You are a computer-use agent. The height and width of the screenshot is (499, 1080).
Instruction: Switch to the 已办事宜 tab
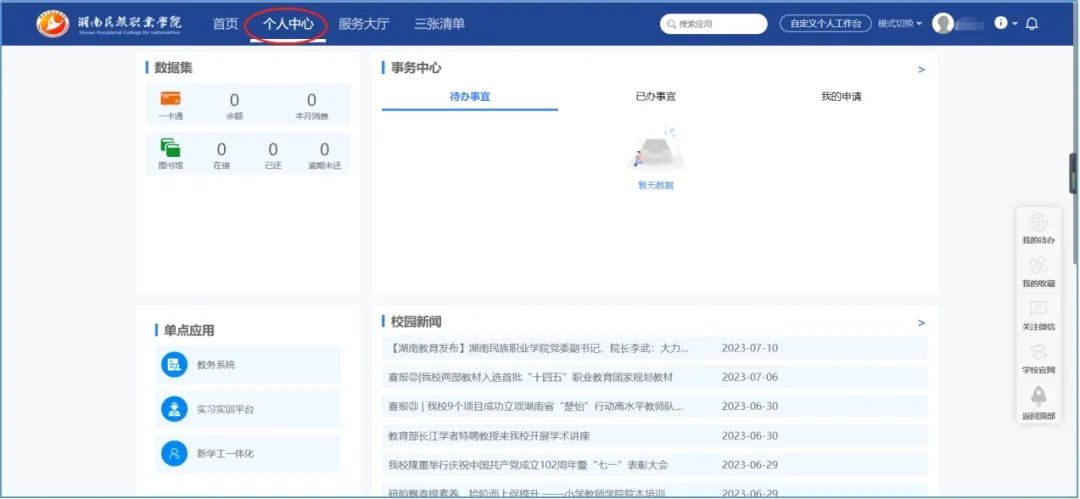655,97
